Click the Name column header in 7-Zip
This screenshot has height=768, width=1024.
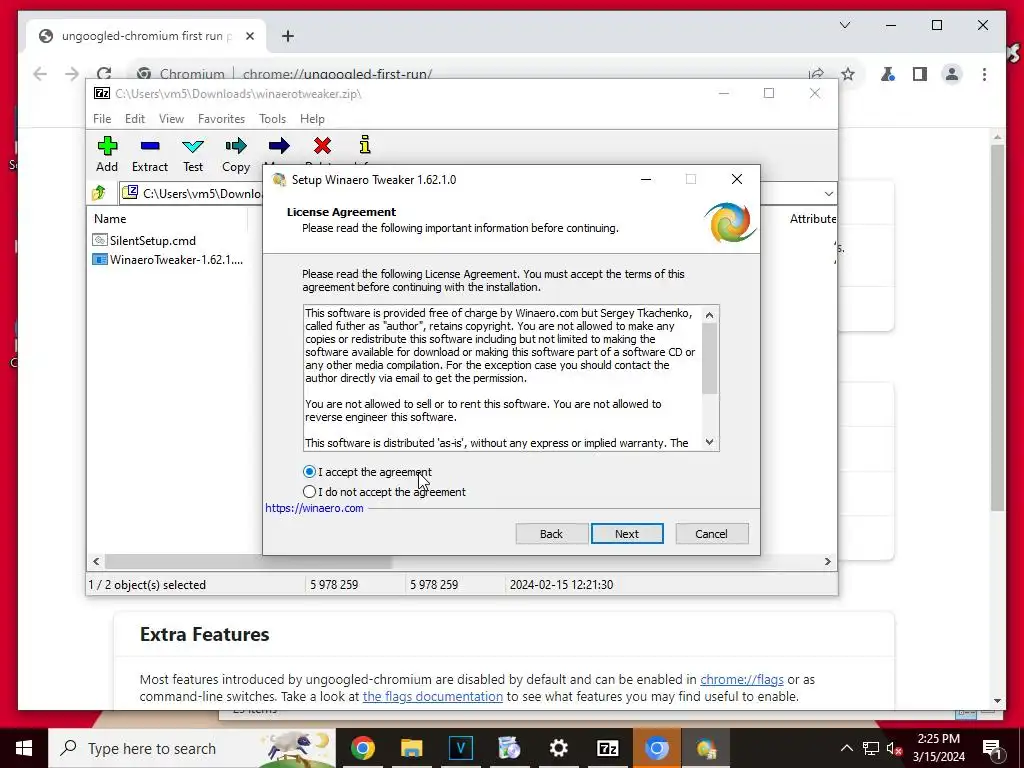[110, 219]
